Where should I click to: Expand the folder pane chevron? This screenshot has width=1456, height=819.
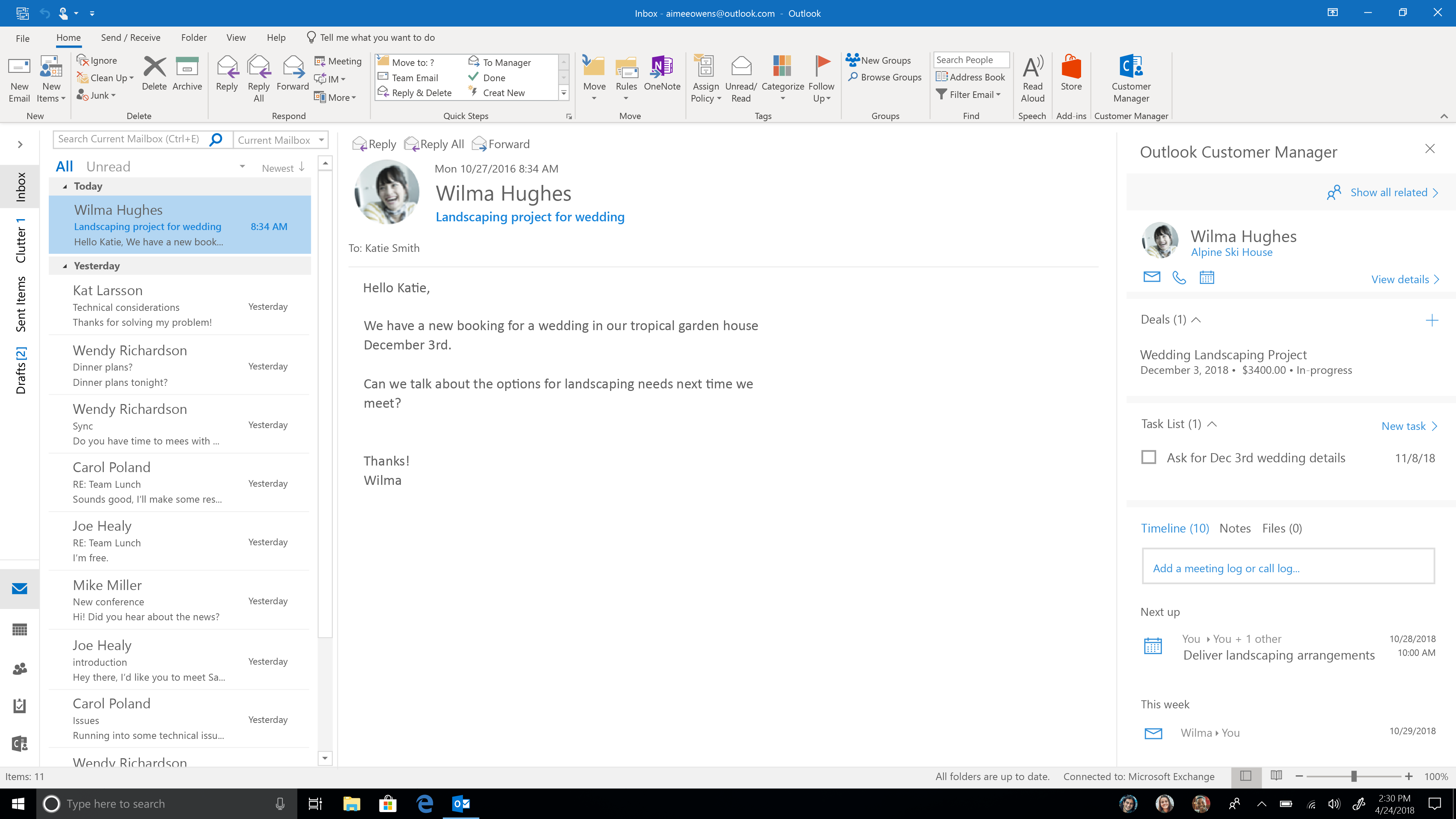coord(20,145)
